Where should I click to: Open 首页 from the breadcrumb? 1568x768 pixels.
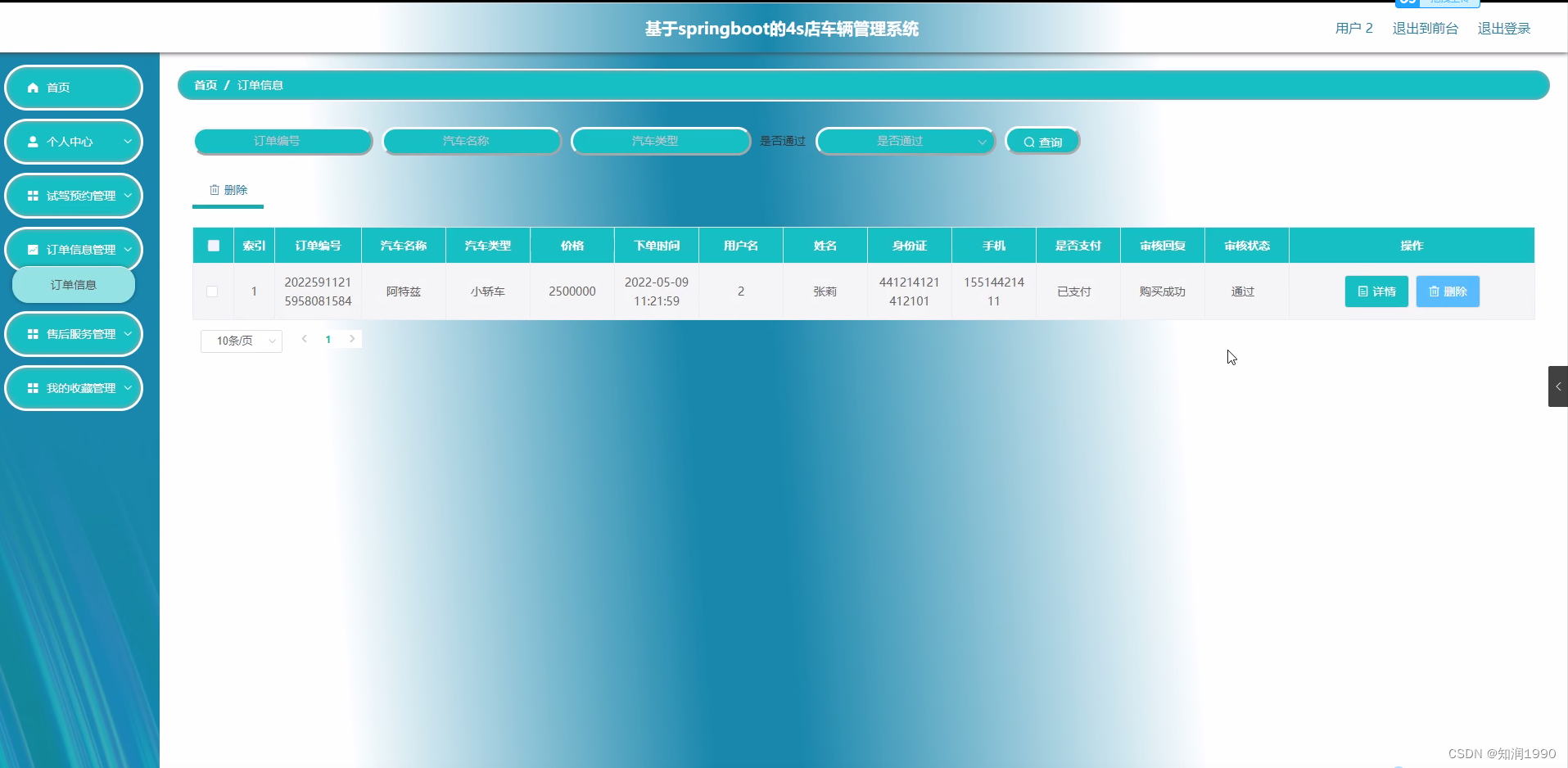pyautogui.click(x=205, y=84)
